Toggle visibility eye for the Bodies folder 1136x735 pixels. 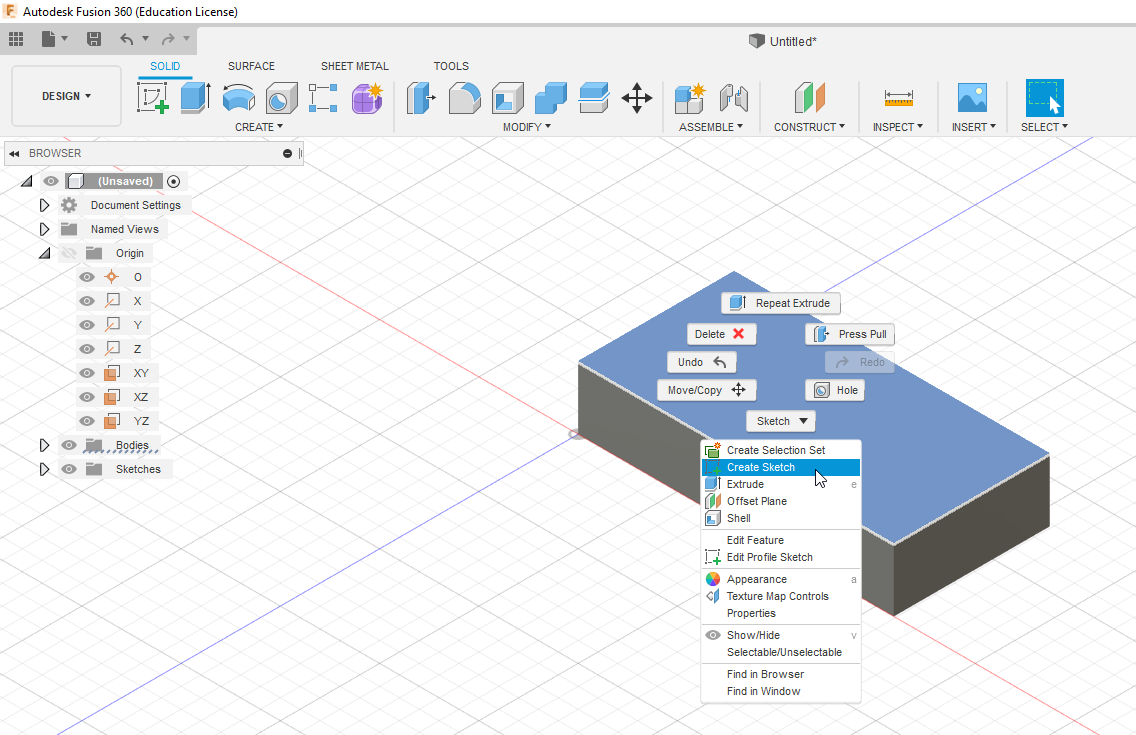pos(69,445)
